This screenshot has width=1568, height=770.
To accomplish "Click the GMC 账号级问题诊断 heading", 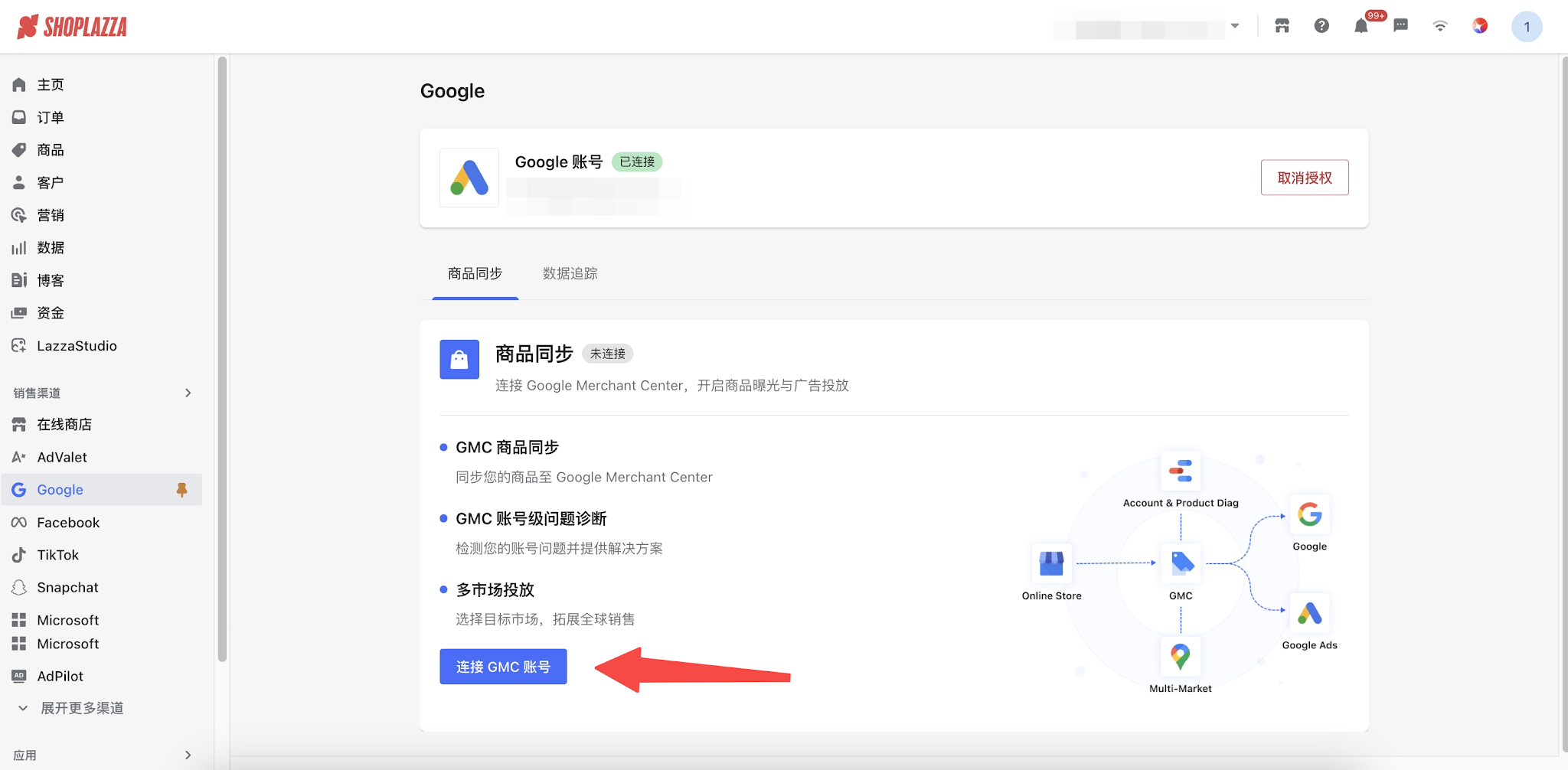I will pyautogui.click(x=531, y=519).
